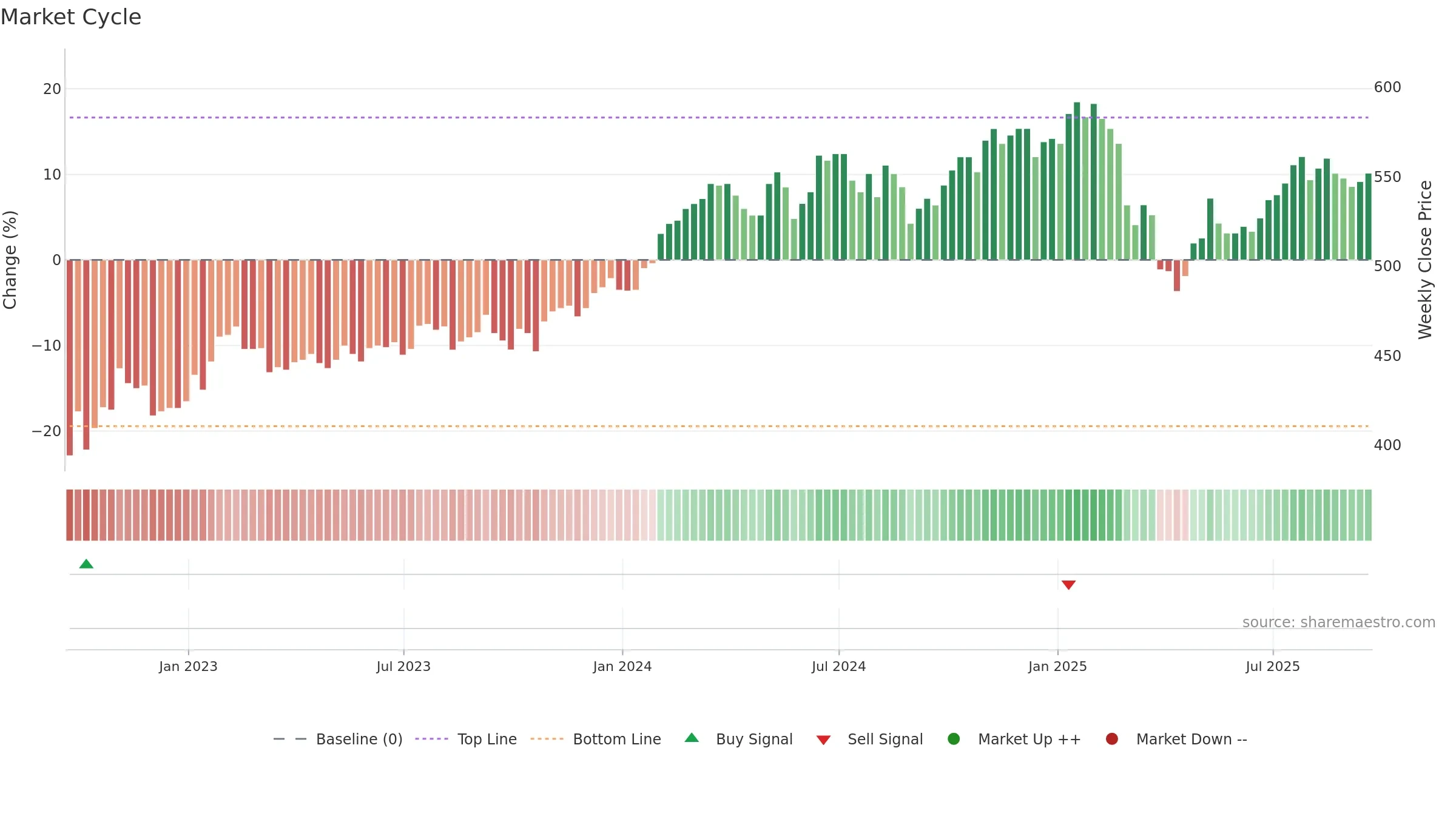This screenshot has width=1456, height=819.
Task: Toggle the Buy Signal legend entry
Action: click(x=738, y=739)
